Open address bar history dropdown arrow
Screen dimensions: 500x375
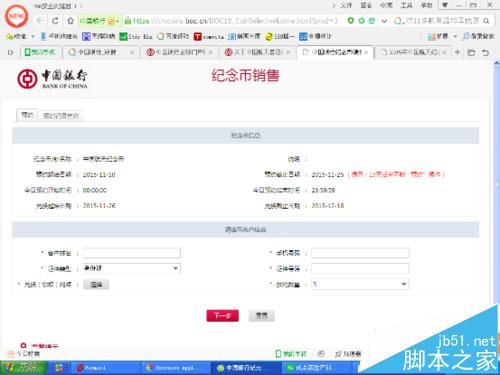[x=384, y=21]
